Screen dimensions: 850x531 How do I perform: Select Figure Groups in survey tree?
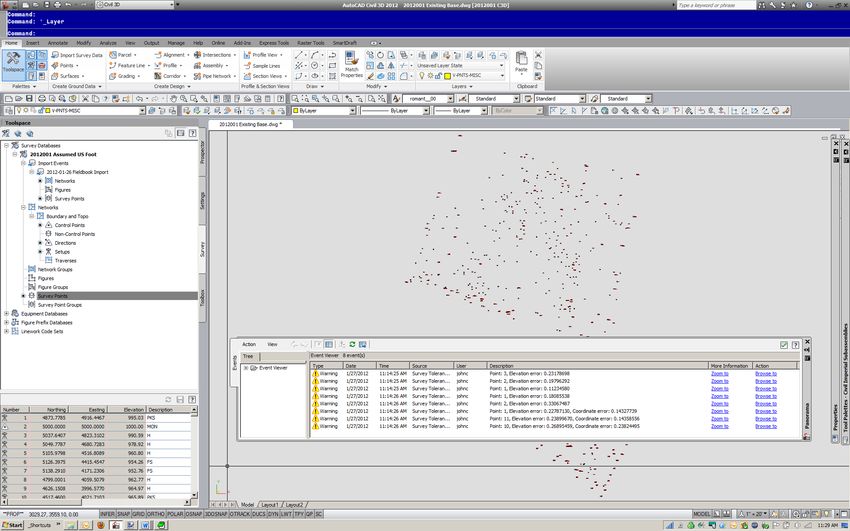[x=53, y=287]
